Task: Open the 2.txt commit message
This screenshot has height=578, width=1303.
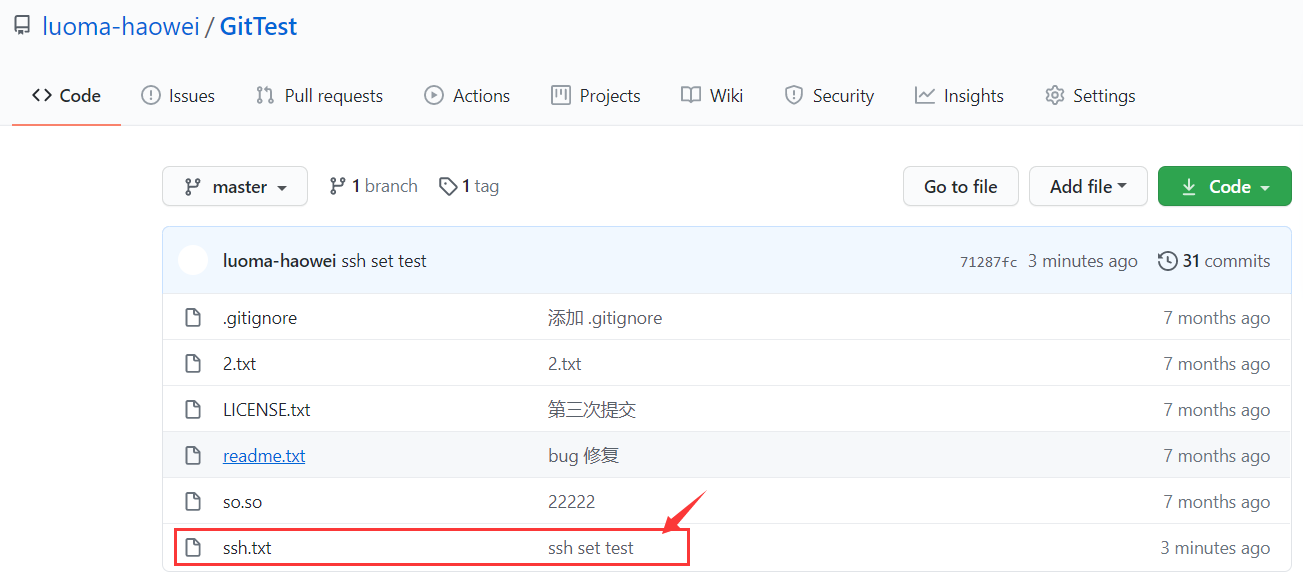Action: 565,364
